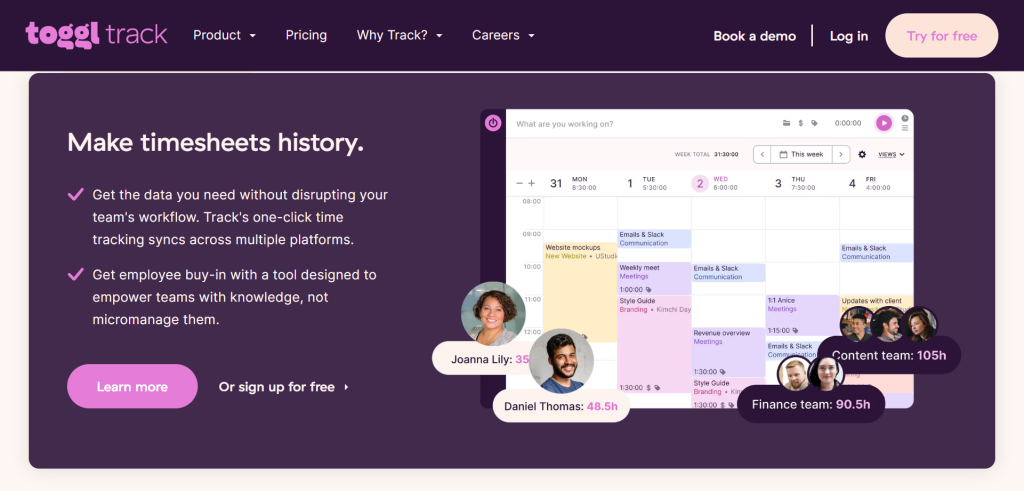Screen dimensions: 1024x491
Task: Open the Pricing page
Action: pos(306,35)
